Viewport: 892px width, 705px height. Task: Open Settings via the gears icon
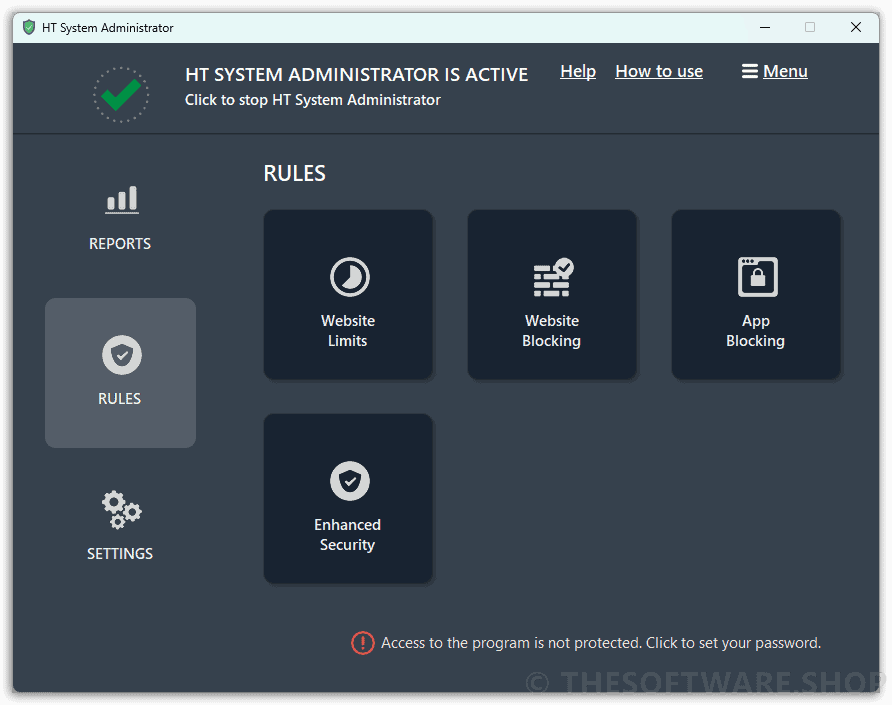(x=121, y=510)
